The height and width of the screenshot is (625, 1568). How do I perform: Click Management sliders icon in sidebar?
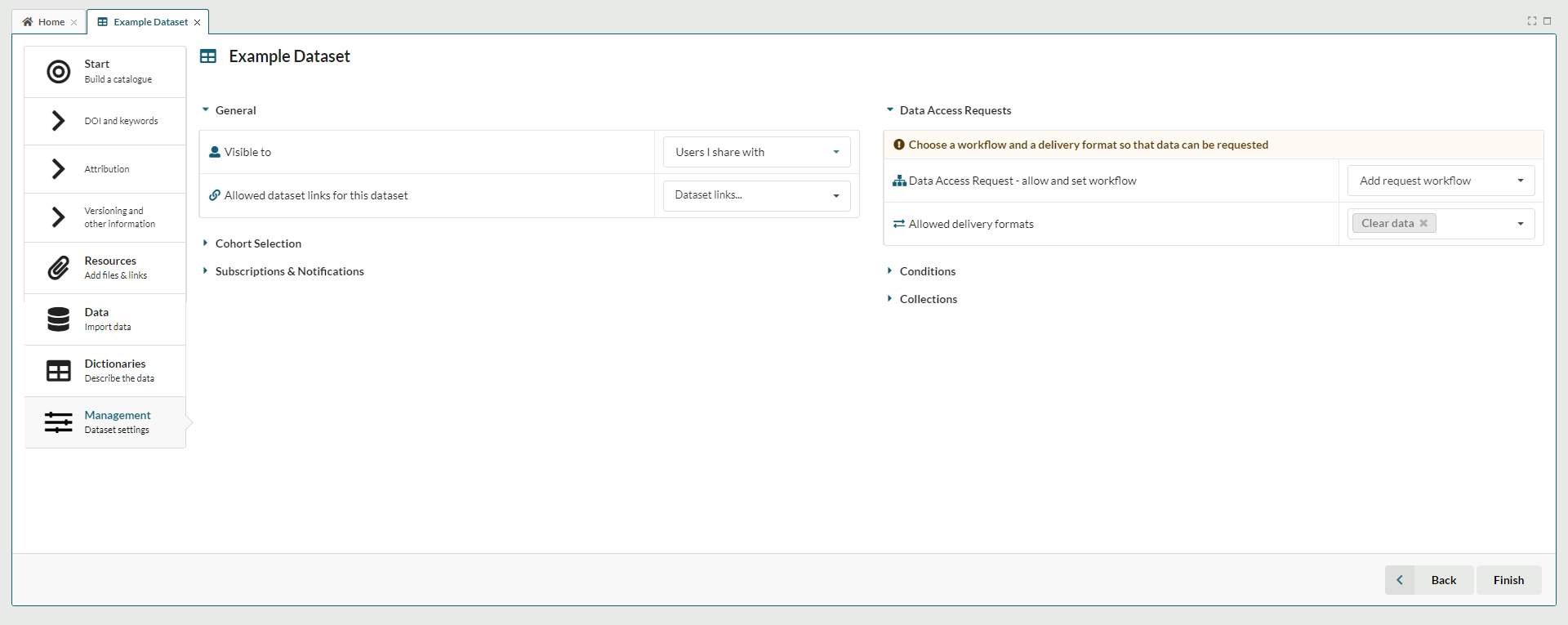pyautogui.click(x=58, y=422)
